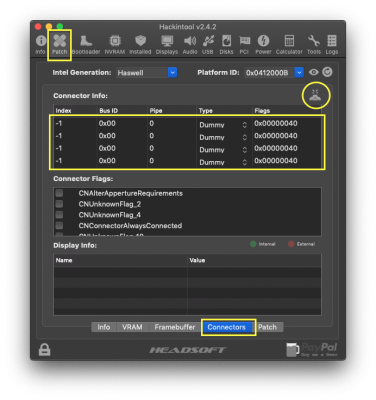Select the fourth row Pipe value 0

pyautogui.click(x=152, y=161)
